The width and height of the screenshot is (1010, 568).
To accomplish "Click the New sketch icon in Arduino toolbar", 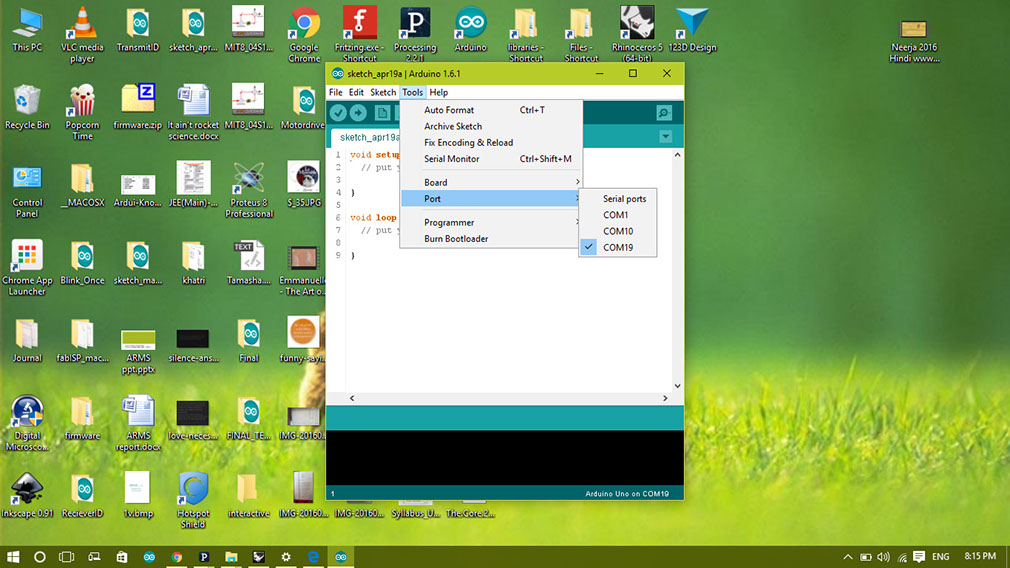I will click(x=382, y=113).
